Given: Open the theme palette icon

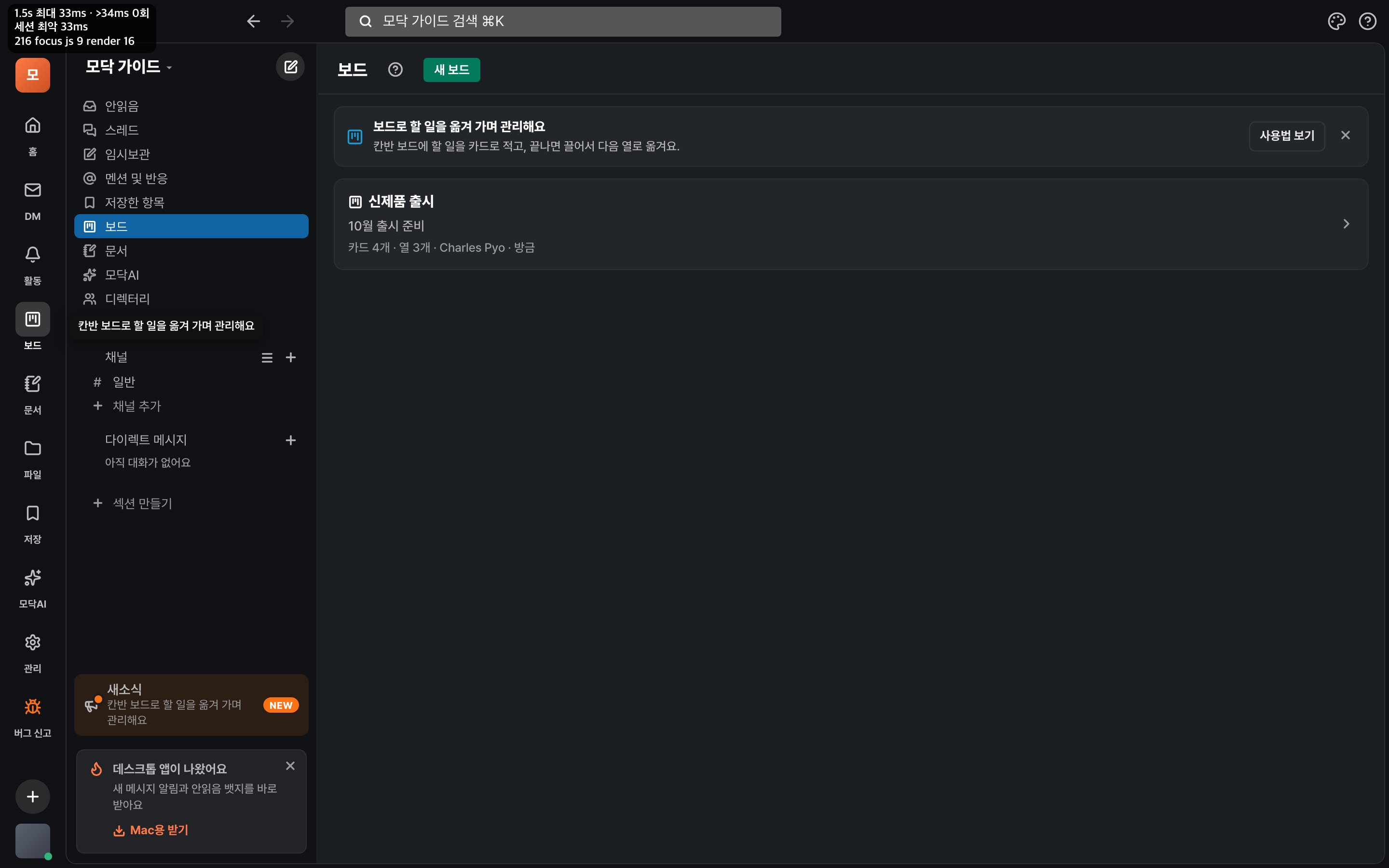Looking at the screenshot, I should coord(1337,22).
